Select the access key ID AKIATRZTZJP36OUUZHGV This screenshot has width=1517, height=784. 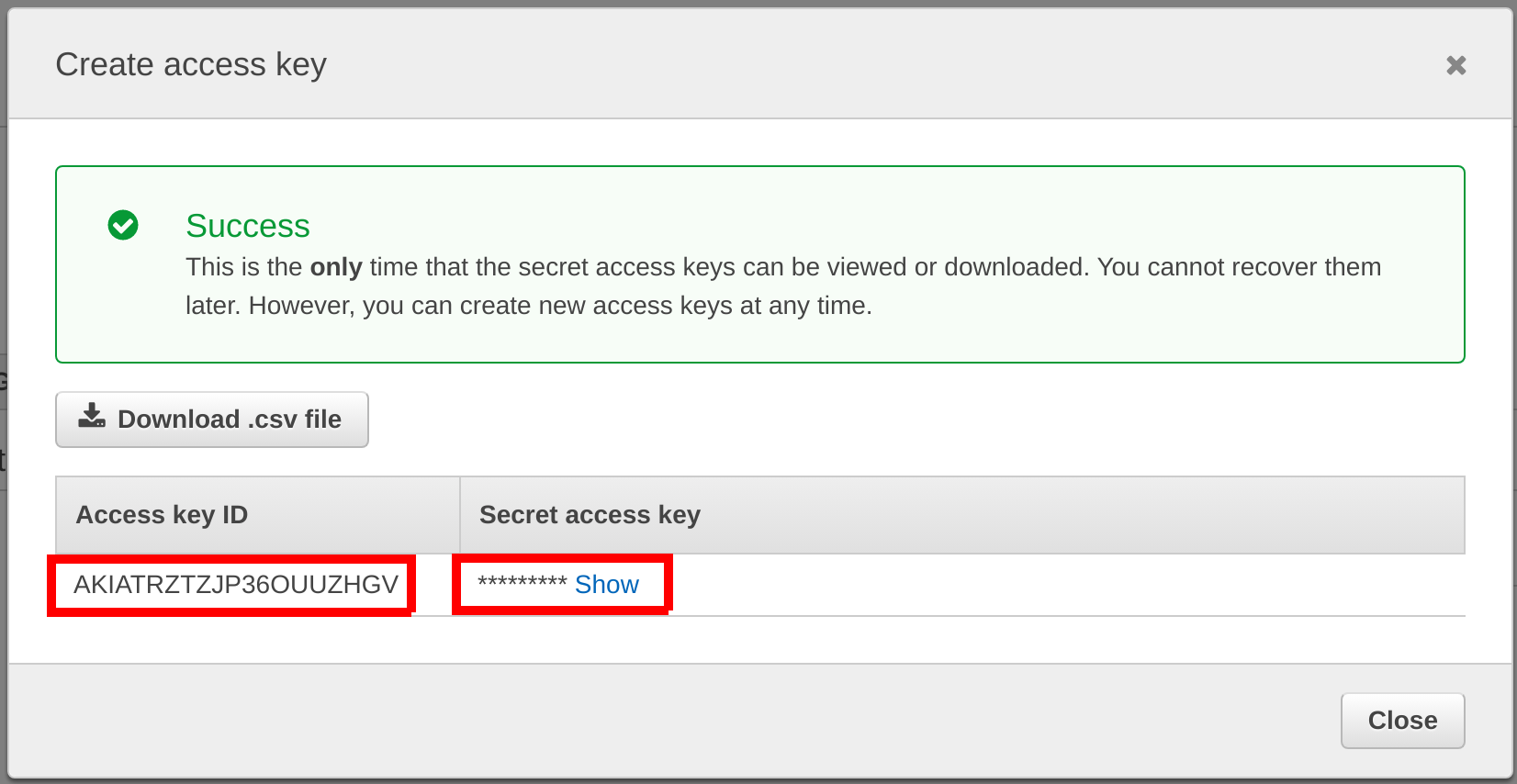click(235, 585)
